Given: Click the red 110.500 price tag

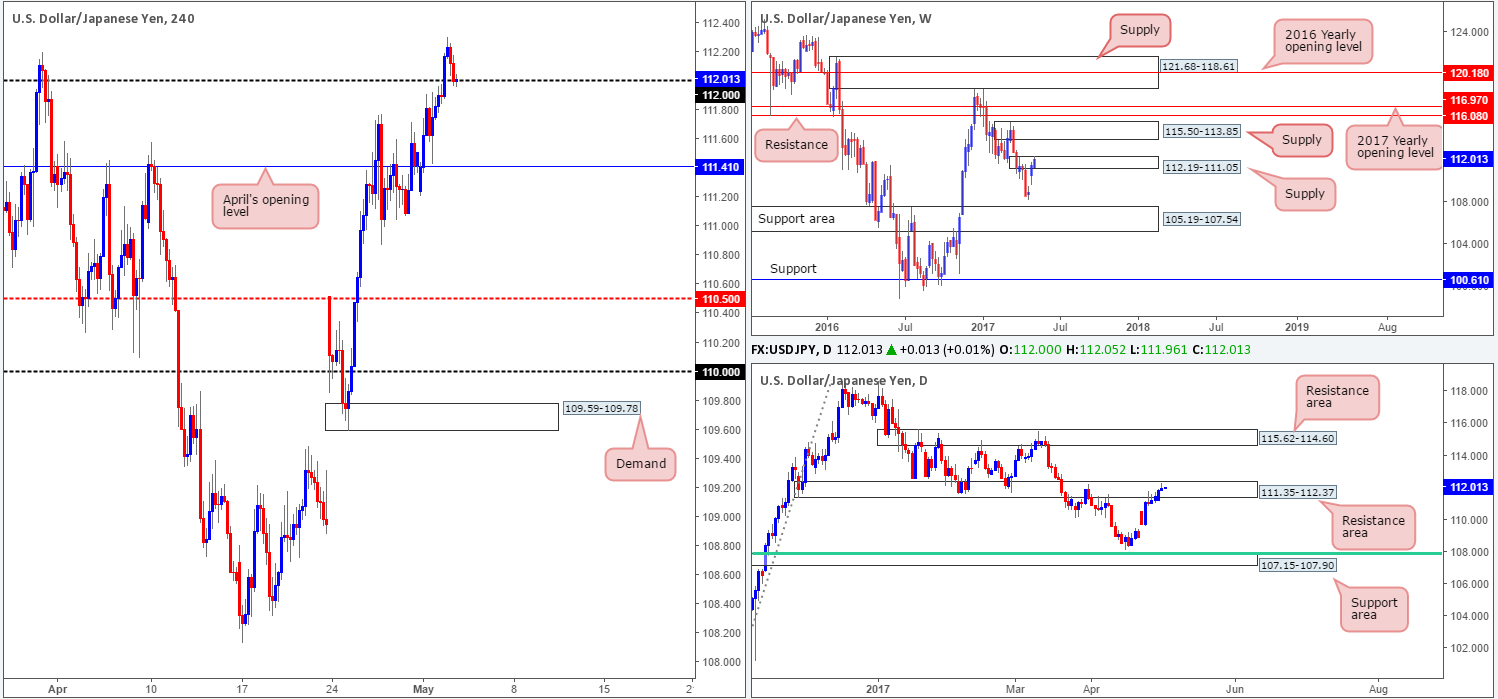Looking at the screenshot, I should 719,299.
